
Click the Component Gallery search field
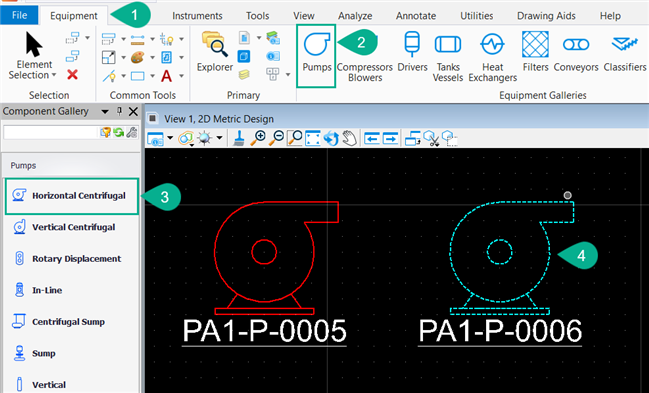(x=50, y=133)
